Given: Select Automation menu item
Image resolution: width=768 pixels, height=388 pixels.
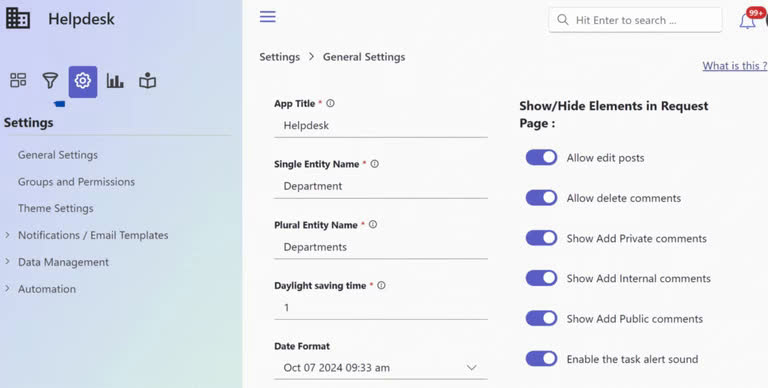Looking at the screenshot, I should (47, 289).
